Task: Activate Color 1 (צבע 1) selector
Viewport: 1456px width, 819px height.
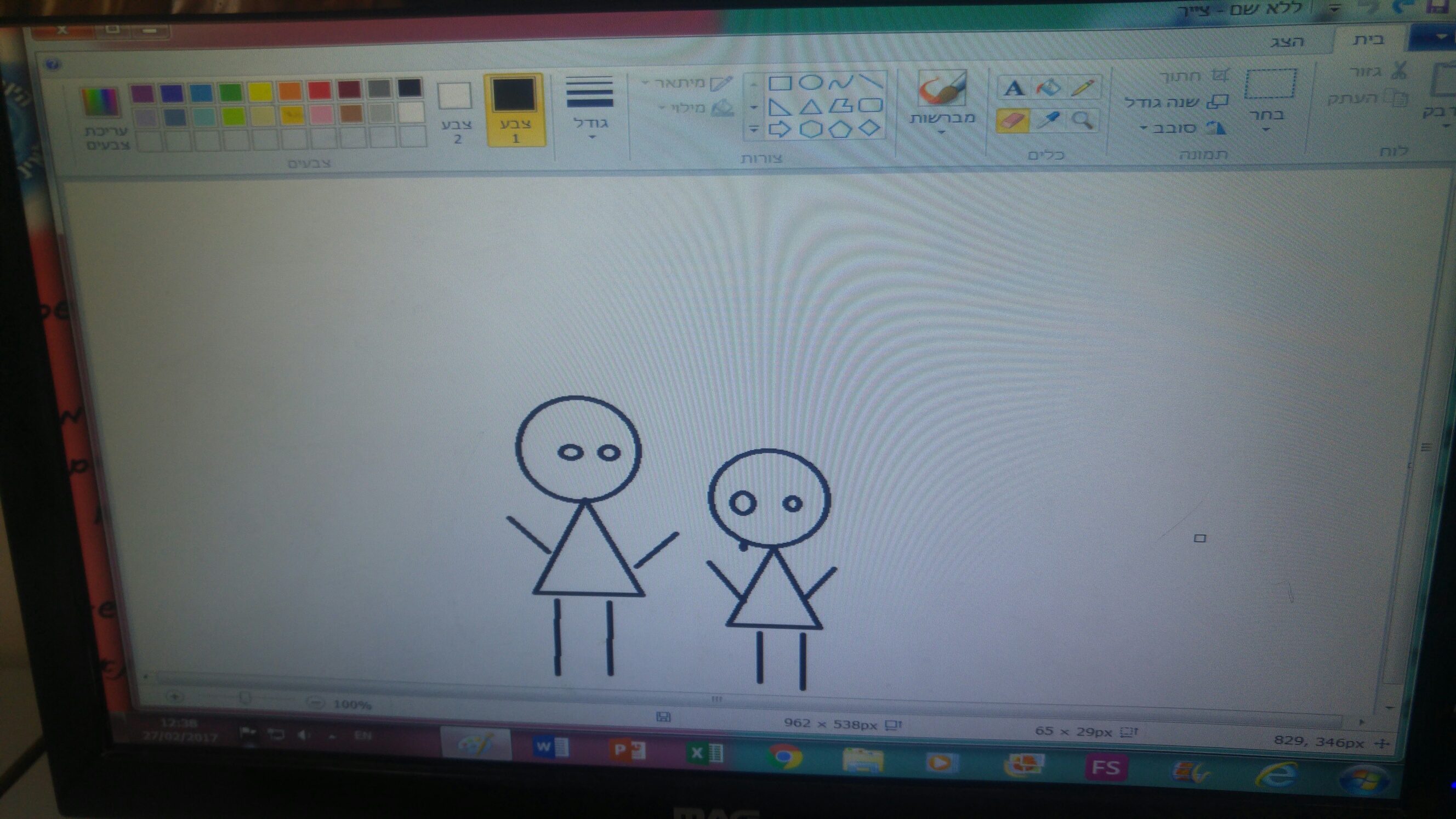Action: pos(515,110)
